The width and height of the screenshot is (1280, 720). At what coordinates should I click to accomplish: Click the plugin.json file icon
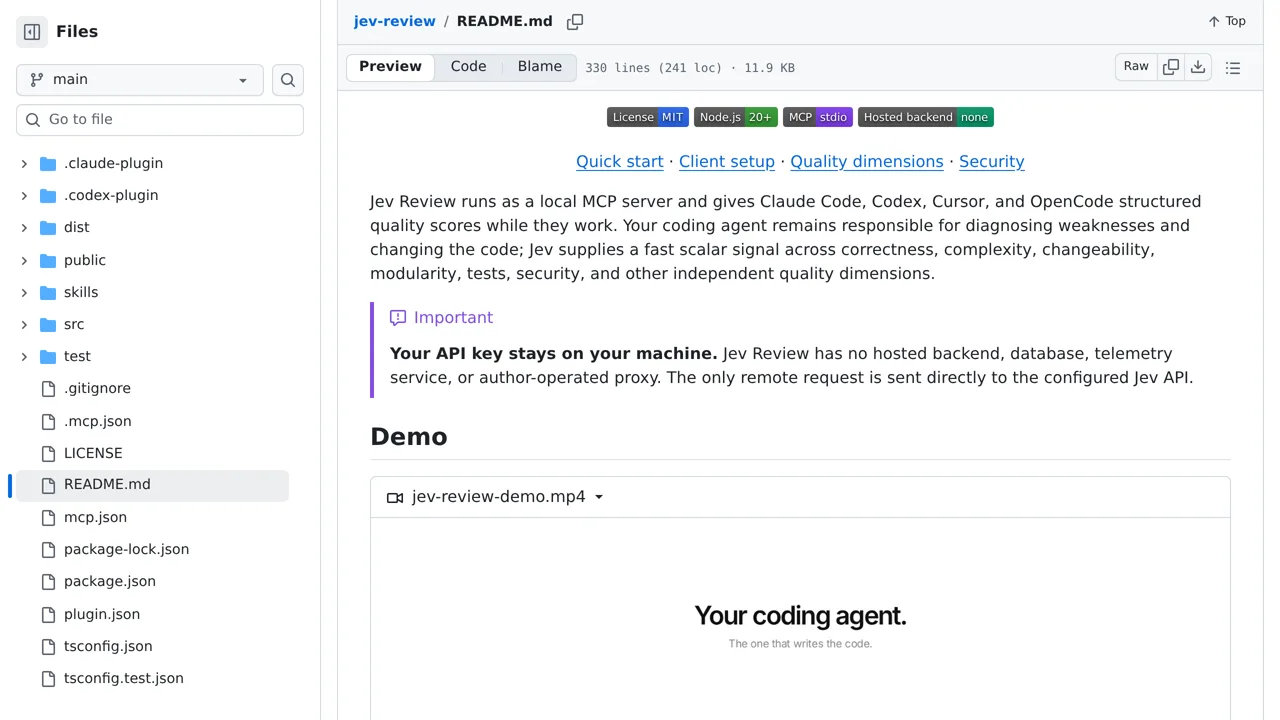48,614
